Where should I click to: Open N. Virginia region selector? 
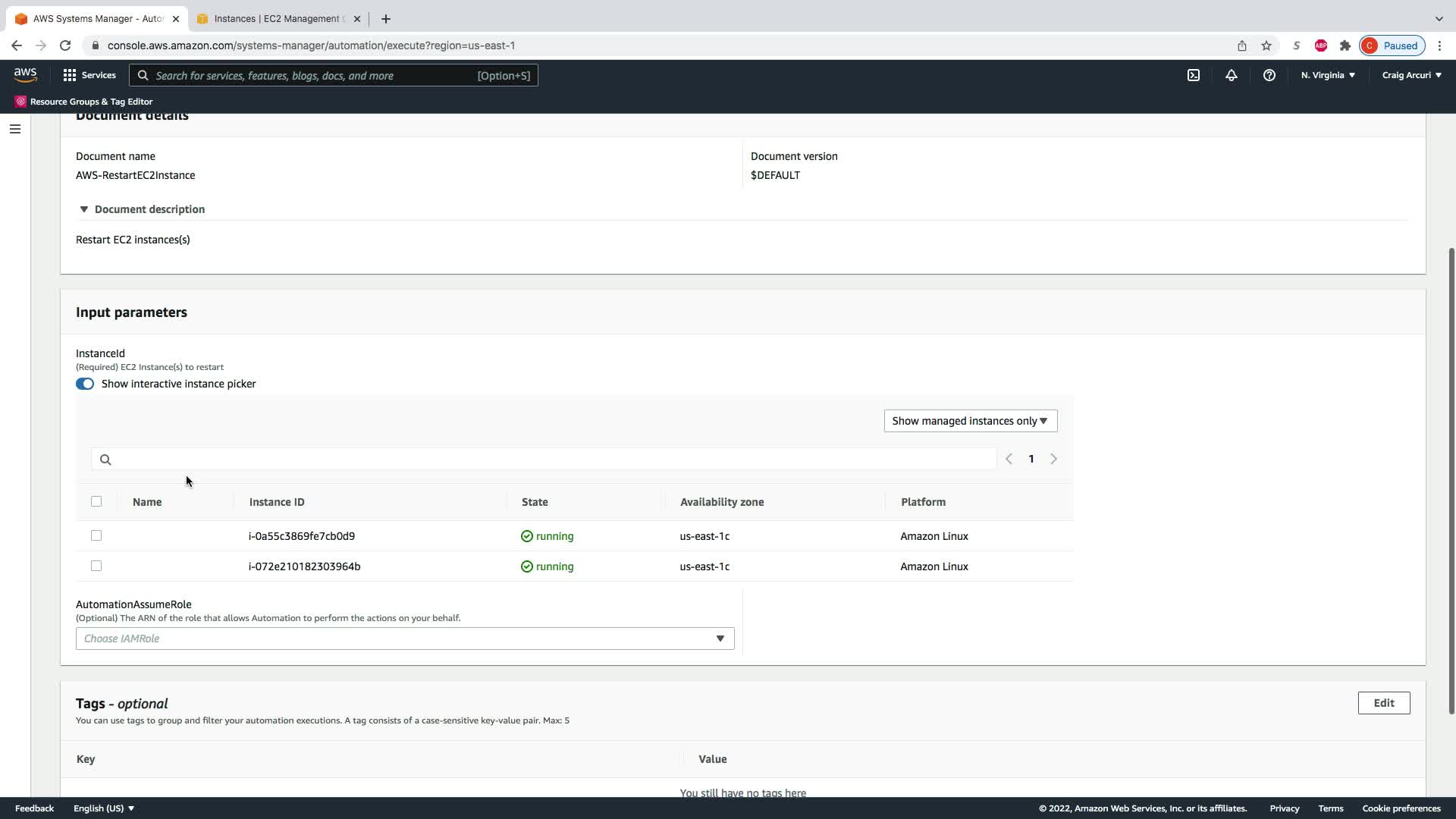click(1328, 75)
